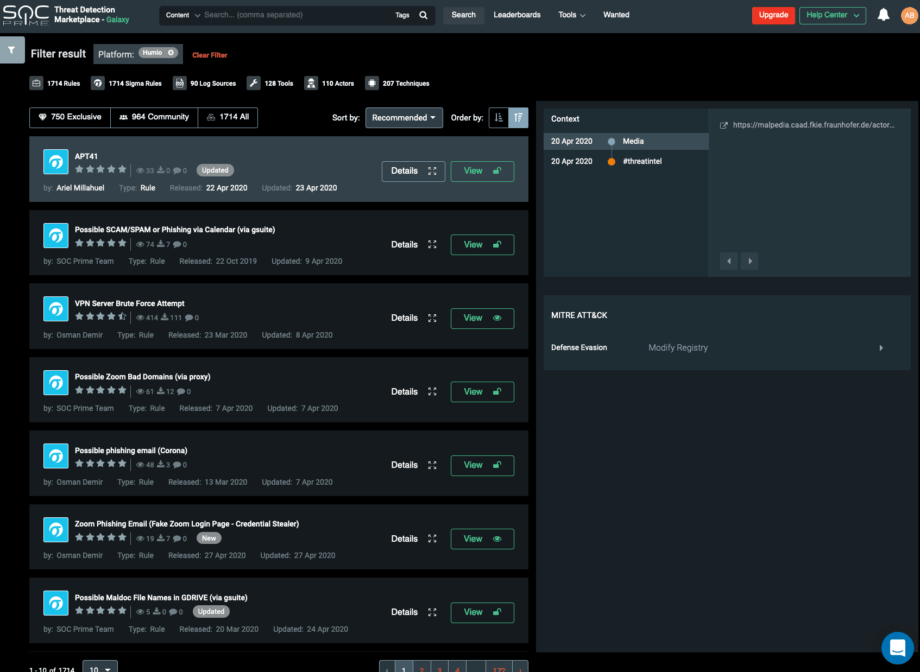View the VPN Server Brute Force Attempt rule
Image resolution: width=920 pixels, height=672 pixels.
(x=482, y=318)
